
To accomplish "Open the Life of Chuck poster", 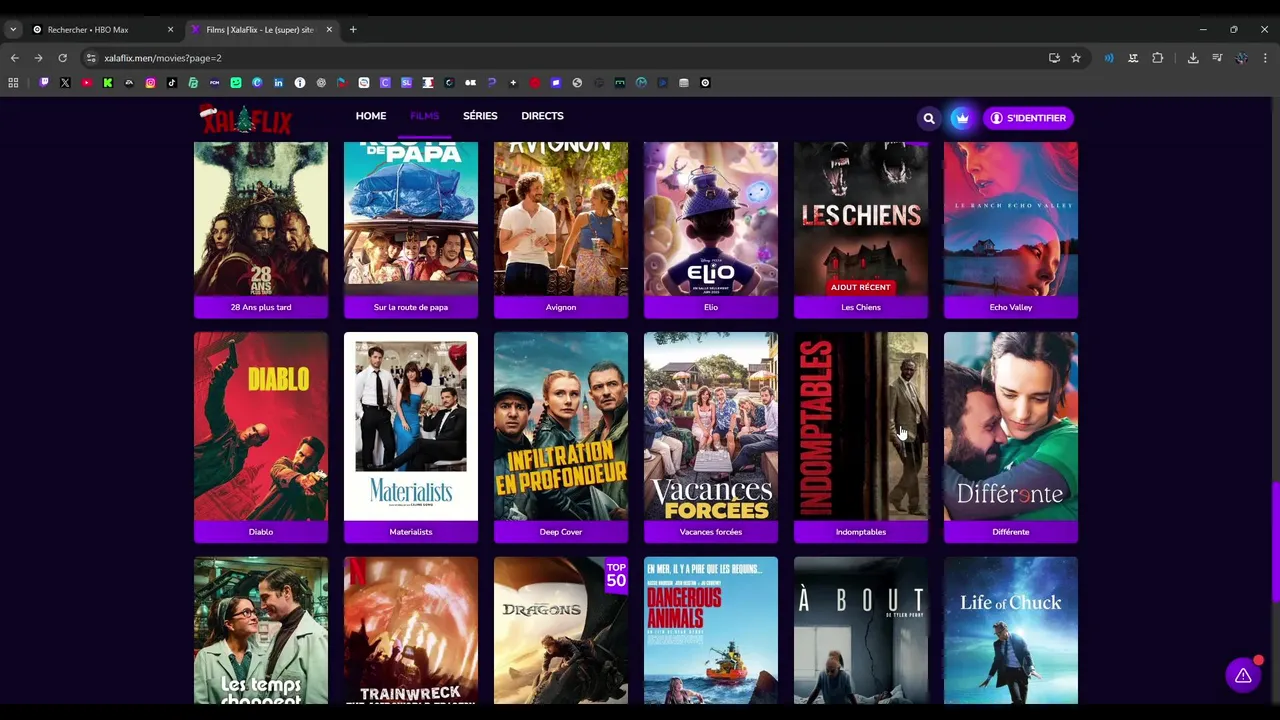I will click(x=1011, y=631).
